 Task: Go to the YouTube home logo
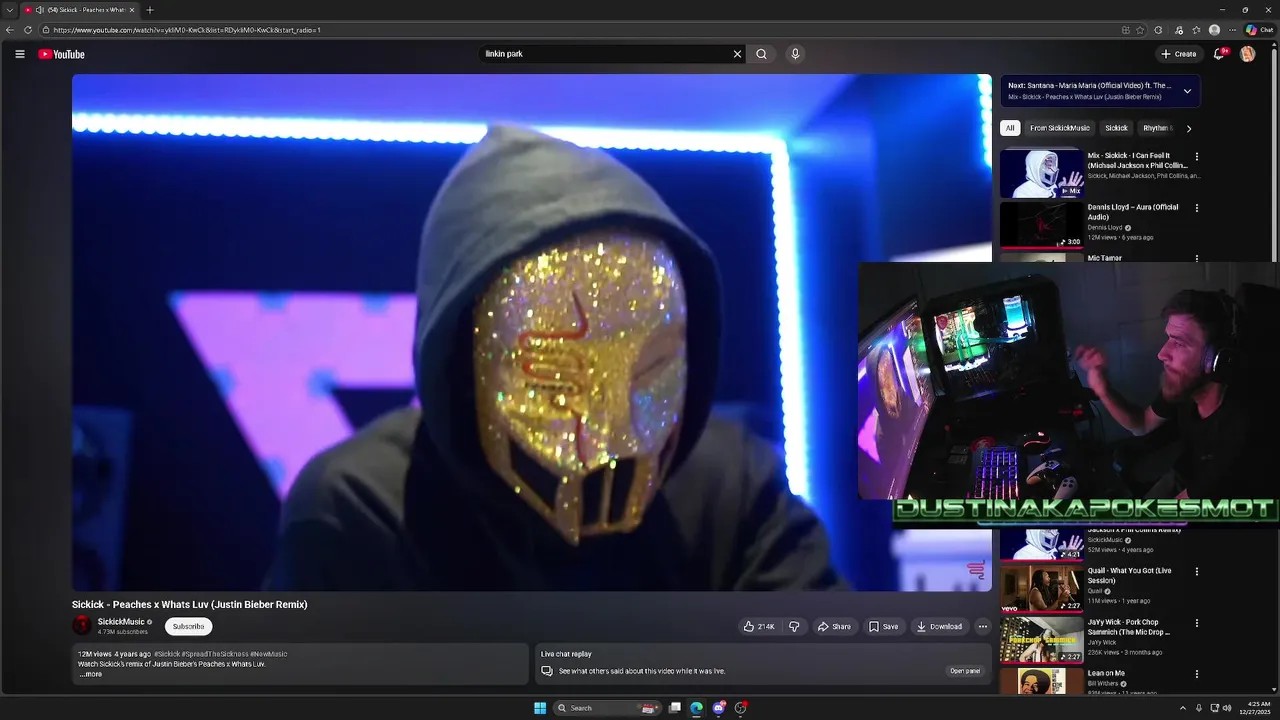pyautogui.click(x=61, y=54)
